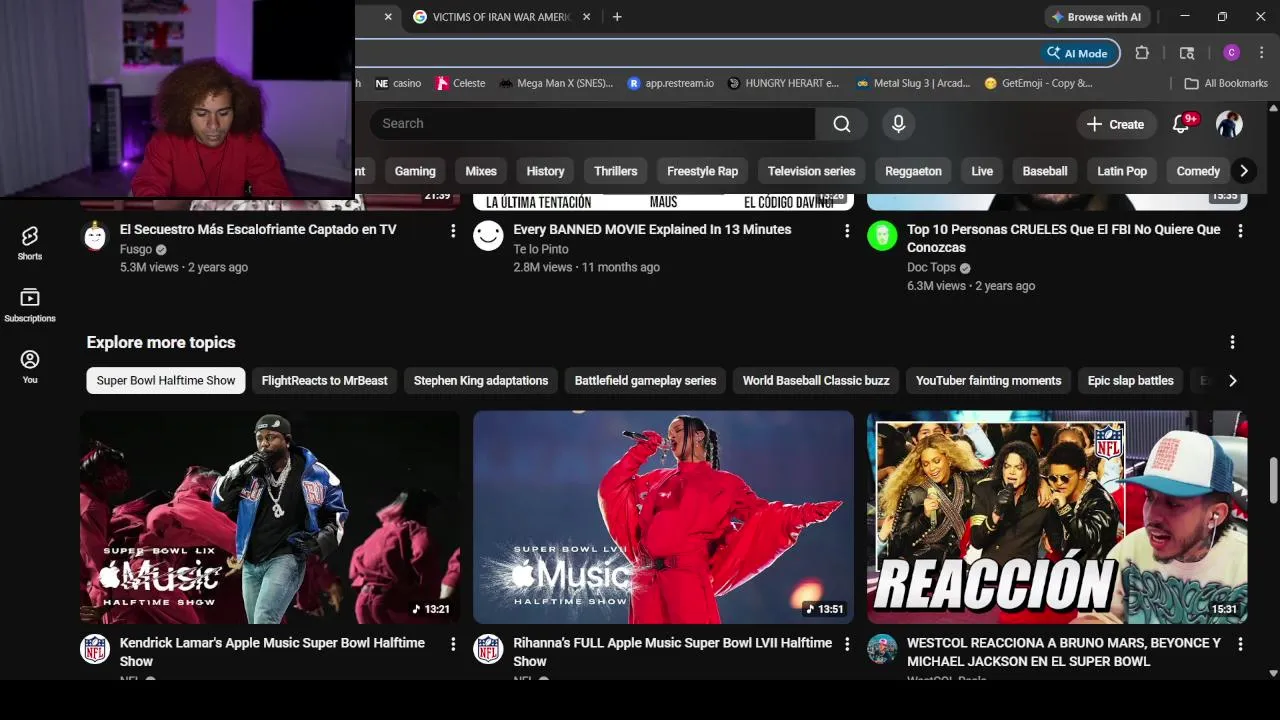This screenshot has width=1280, height=720.
Task: Click the Create button
Action: coord(1115,124)
